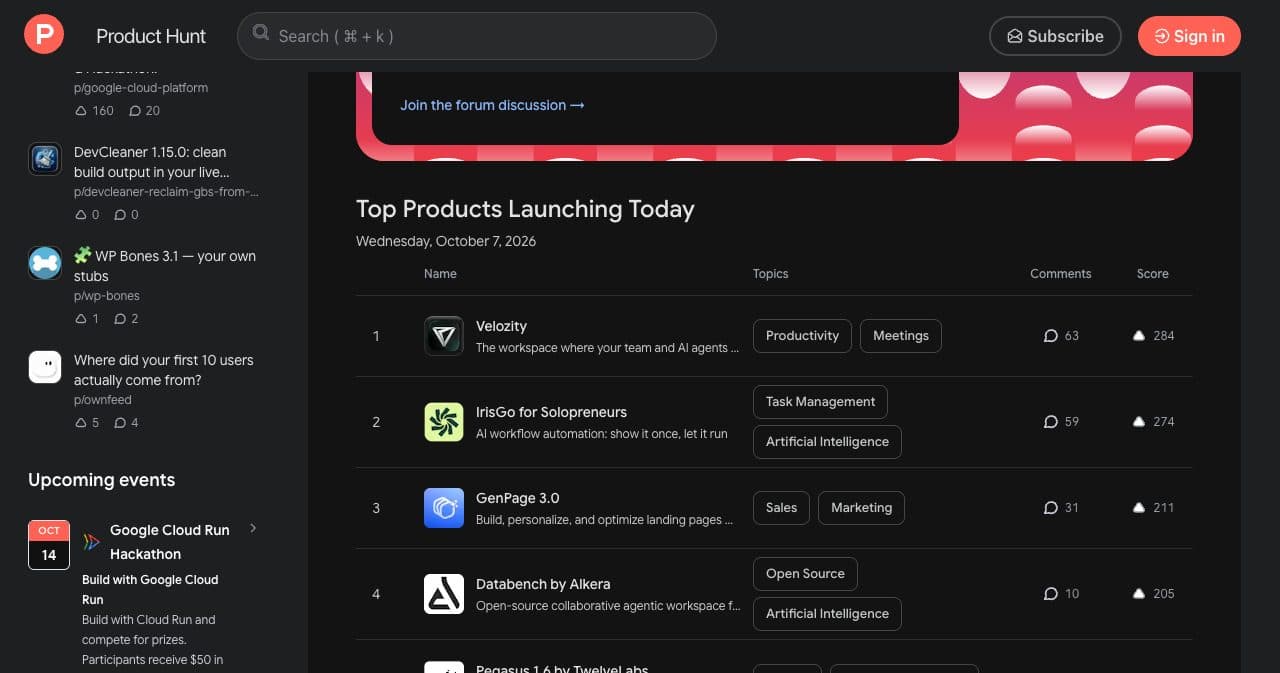
Task: Expand the Google Cloud Run Hackathon chevron
Action: tap(253, 528)
